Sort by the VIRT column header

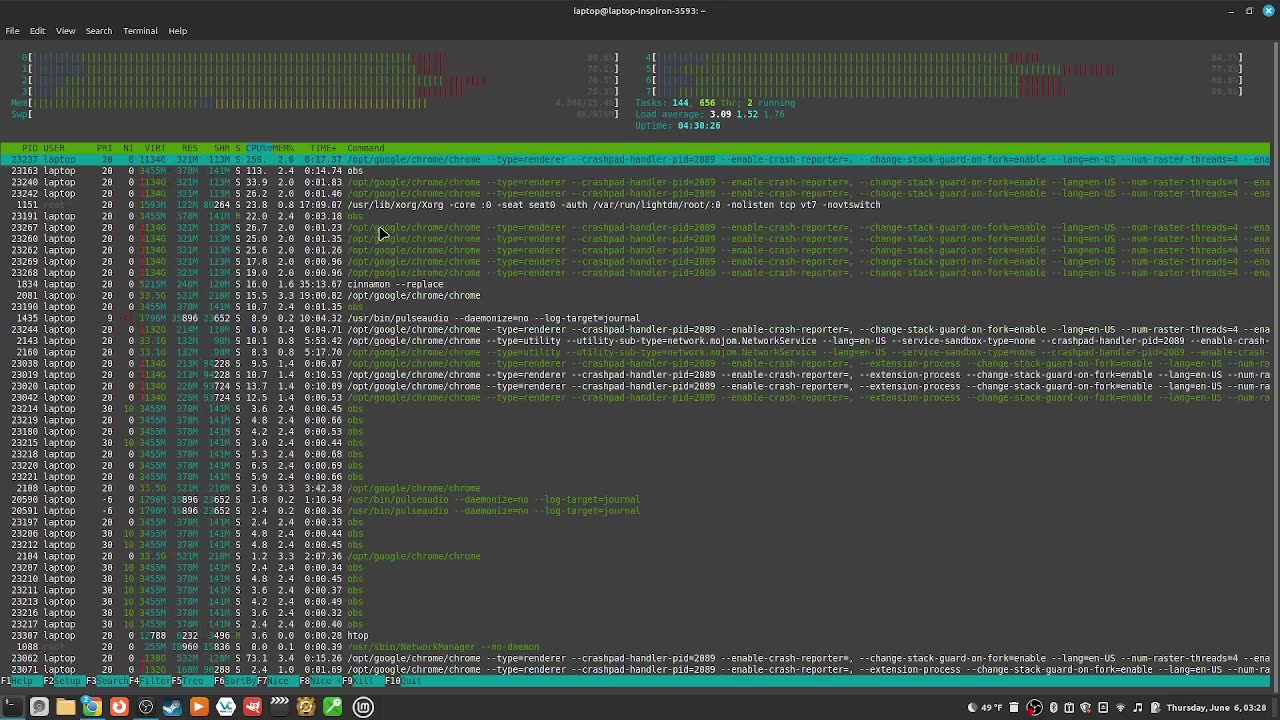click(x=155, y=148)
